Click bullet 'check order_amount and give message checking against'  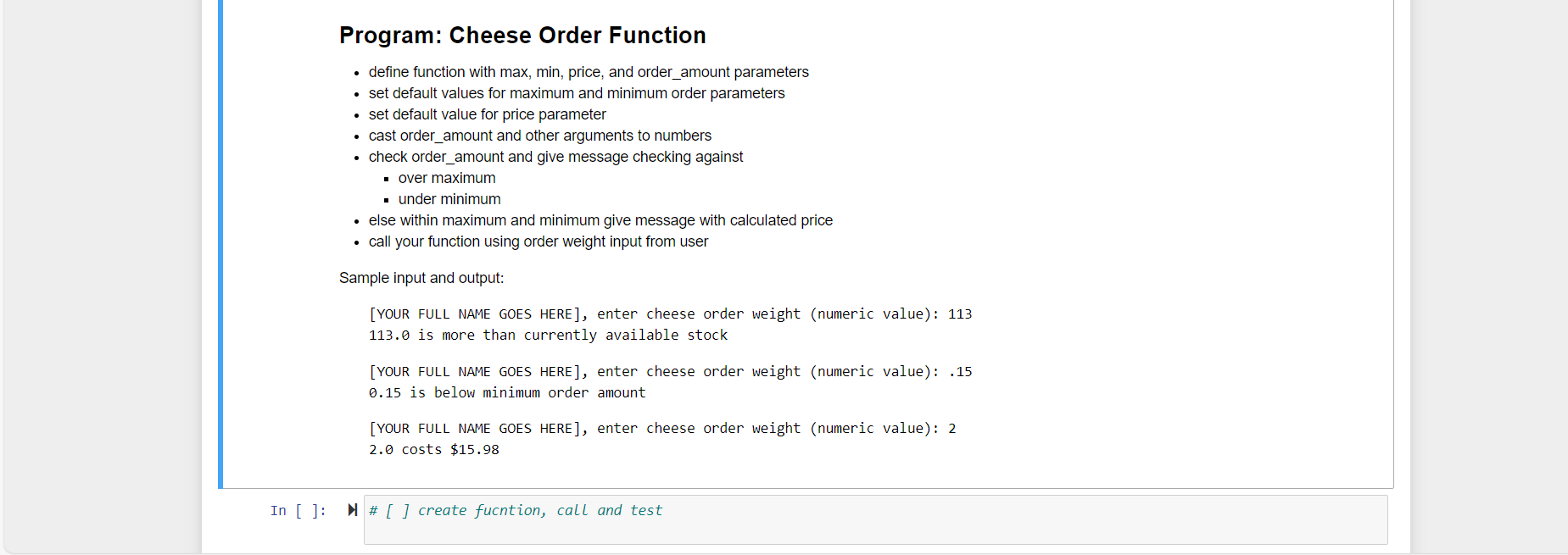pyautogui.click(x=555, y=157)
